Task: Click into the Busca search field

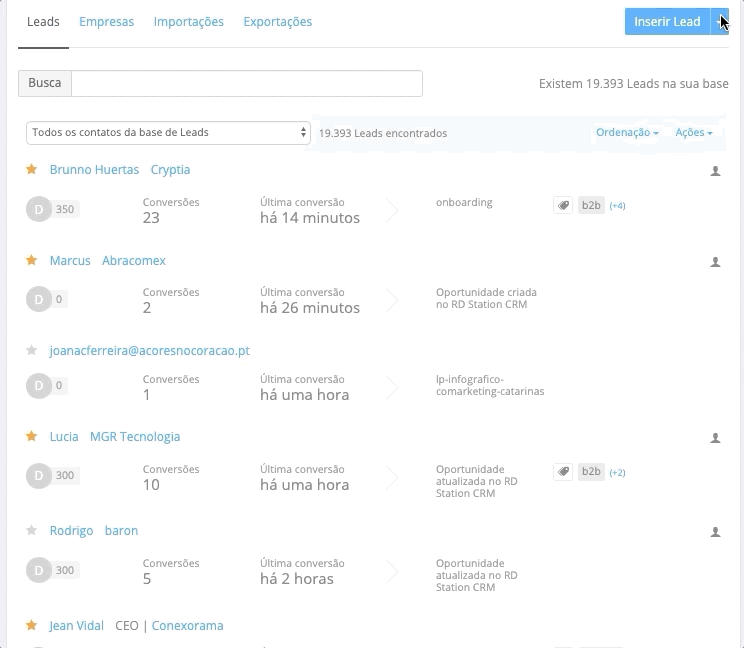Action: 246,83
